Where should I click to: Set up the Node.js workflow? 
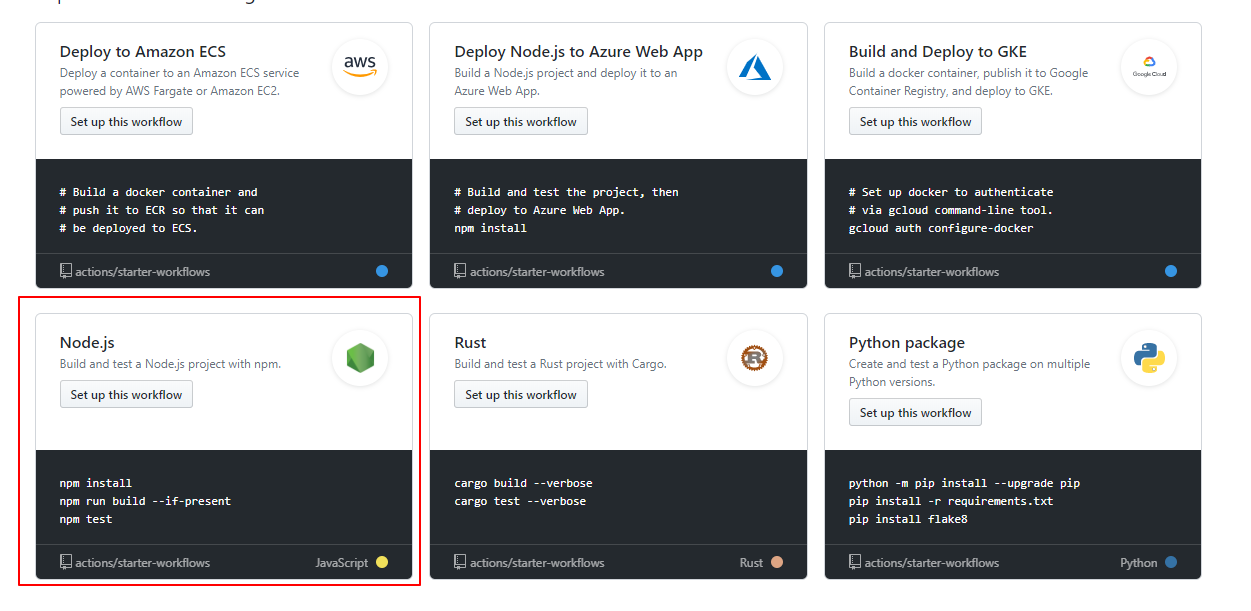point(126,394)
